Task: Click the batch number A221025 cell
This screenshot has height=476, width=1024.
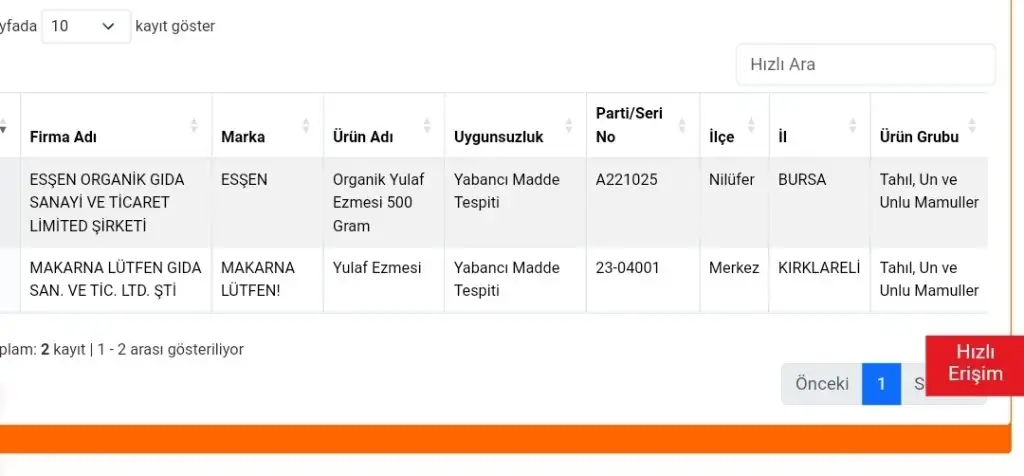Action: tap(628, 180)
